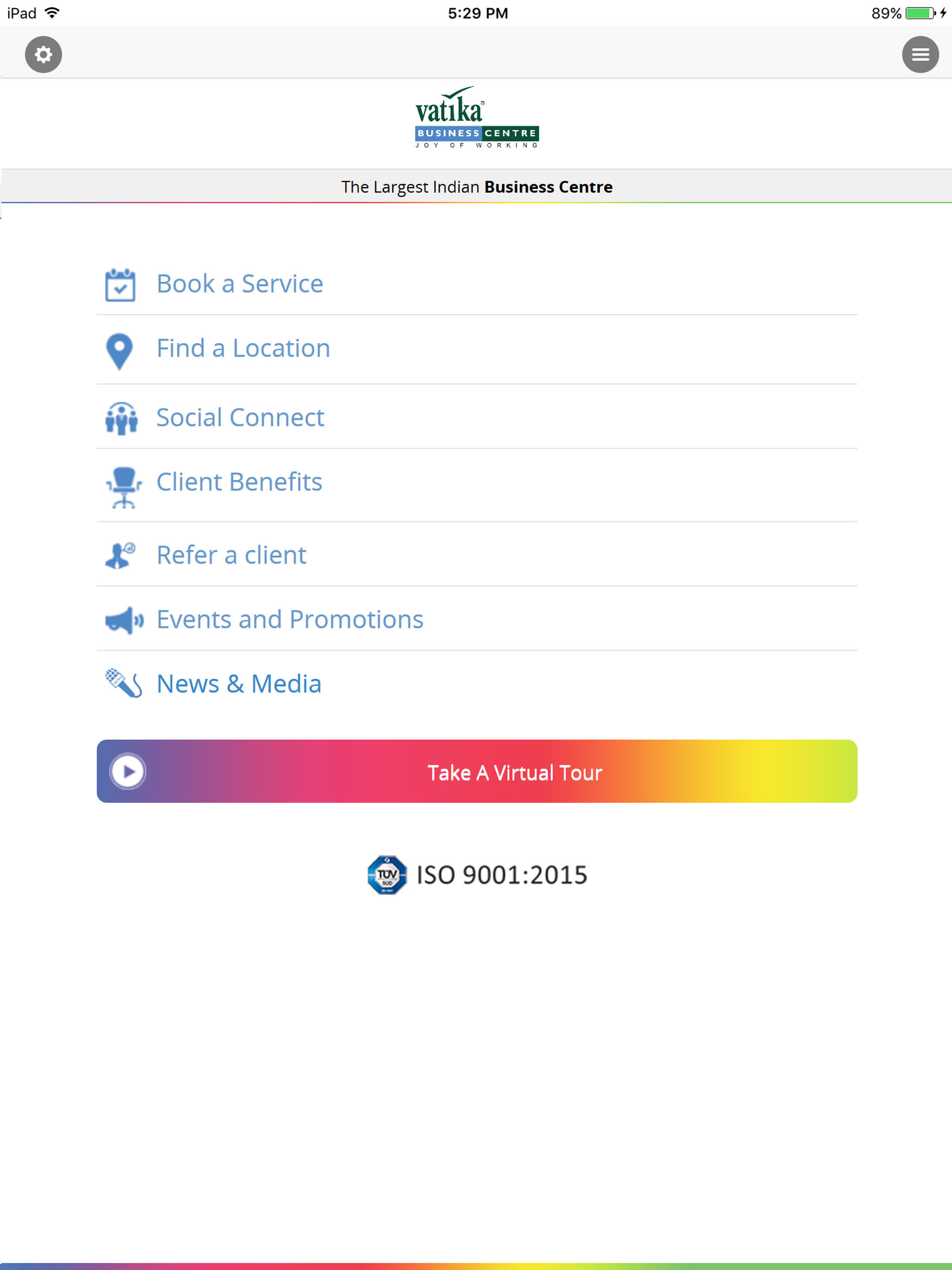This screenshot has height=1270, width=952.
Task: Open Social Connect
Action: click(x=476, y=417)
